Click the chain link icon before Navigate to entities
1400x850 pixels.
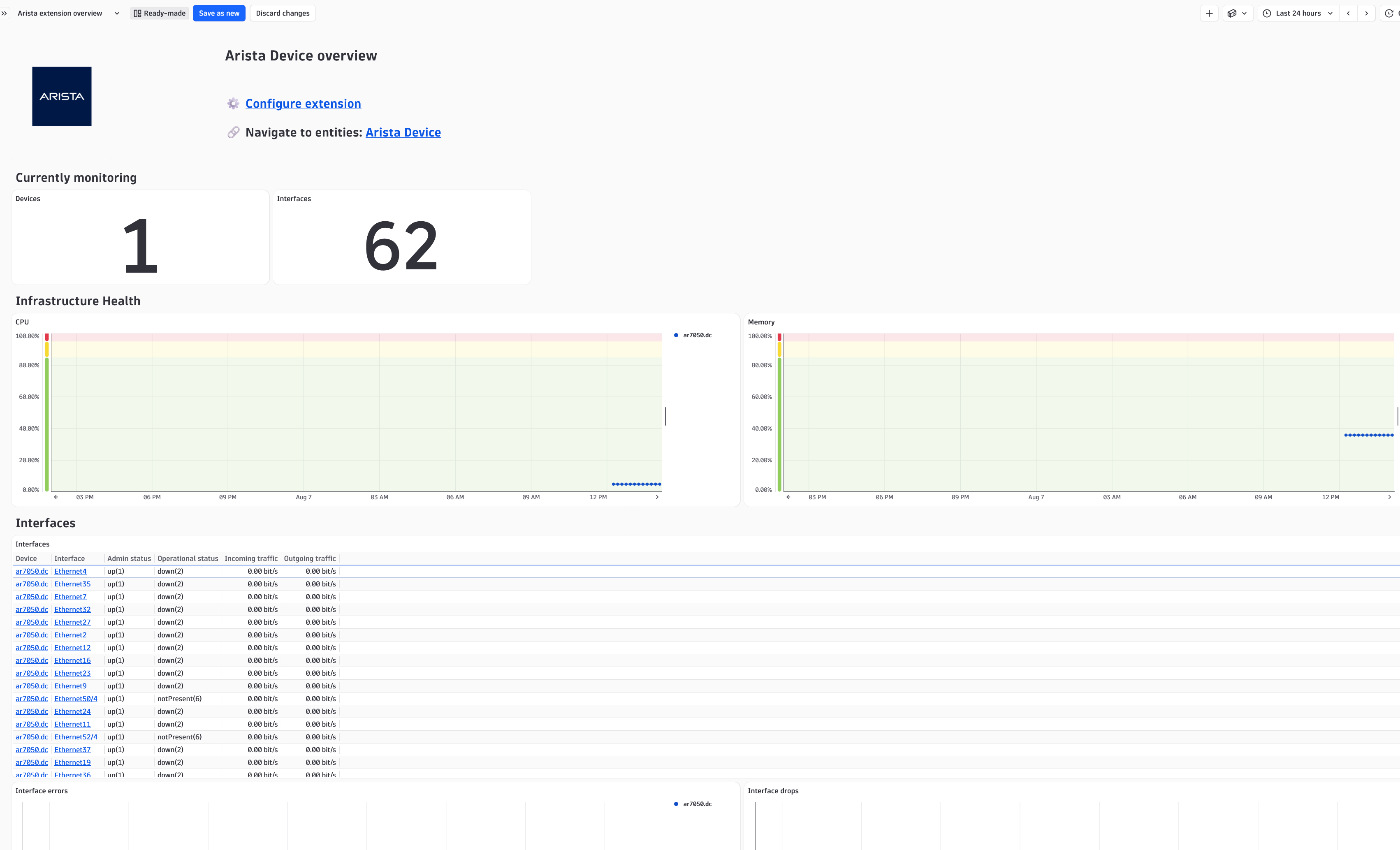point(233,132)
